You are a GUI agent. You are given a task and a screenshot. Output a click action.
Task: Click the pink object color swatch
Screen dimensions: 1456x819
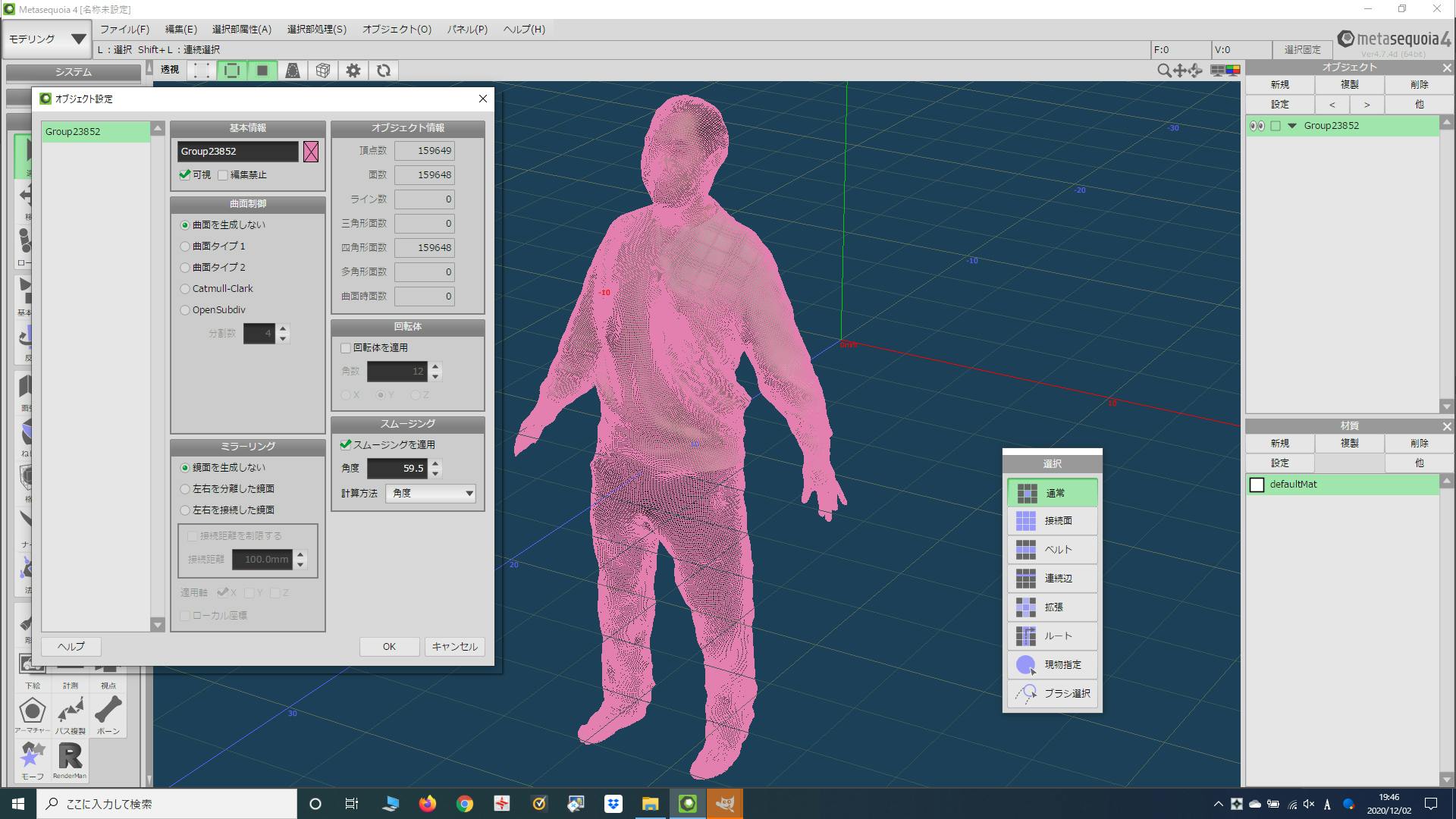tap(311, 152)
